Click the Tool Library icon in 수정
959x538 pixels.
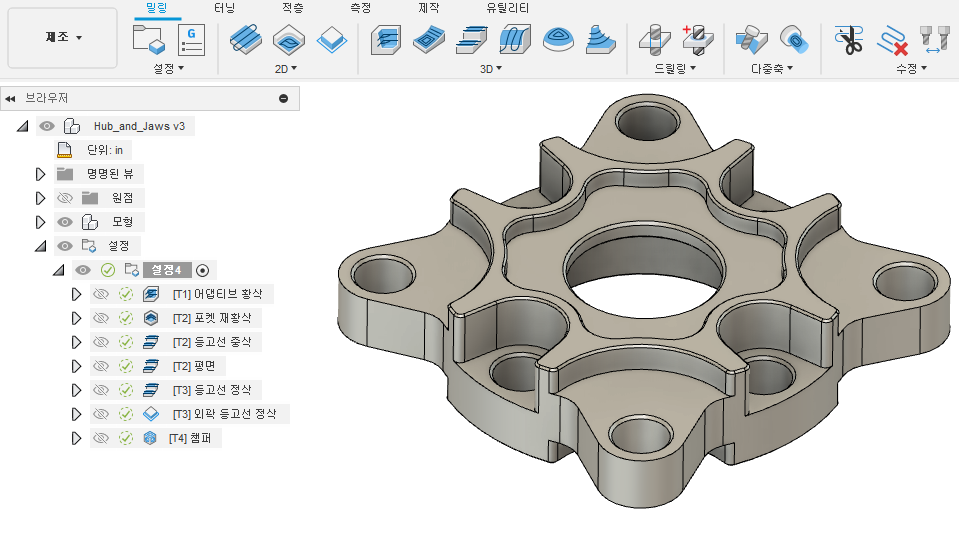point(934,40)
